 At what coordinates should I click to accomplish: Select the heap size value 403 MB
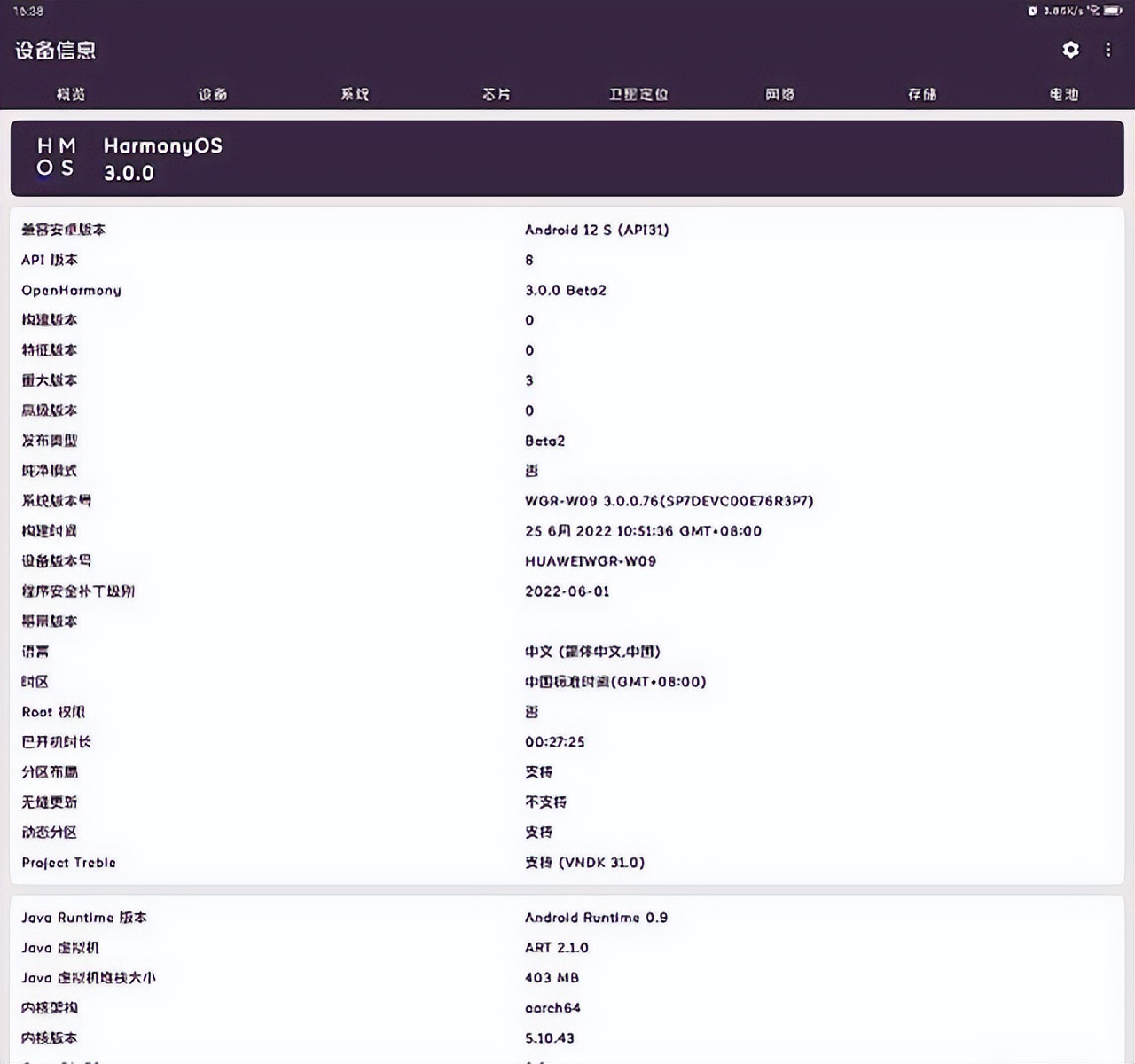[x=552, y=978]
